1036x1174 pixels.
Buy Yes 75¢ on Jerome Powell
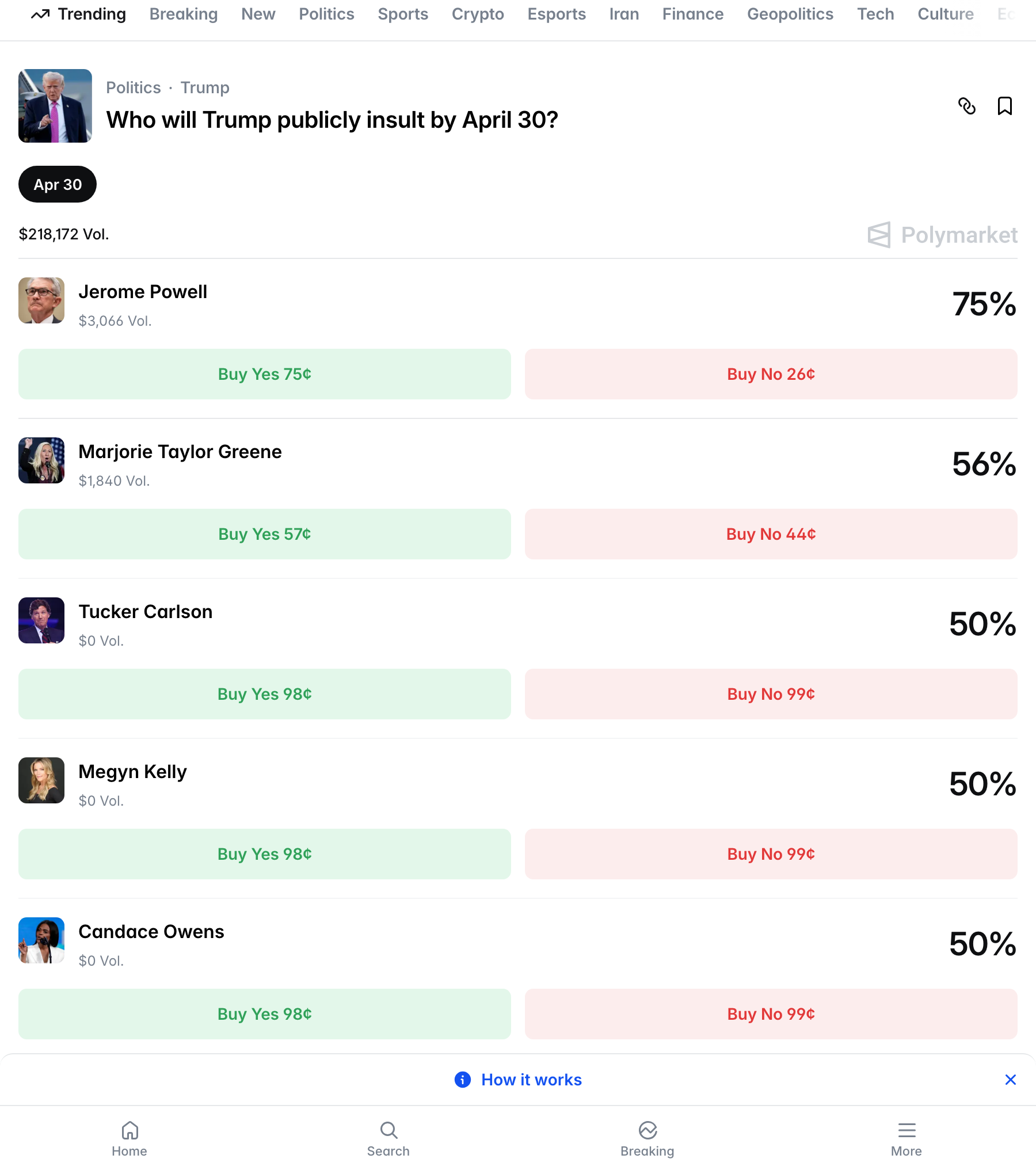point(265,374)
